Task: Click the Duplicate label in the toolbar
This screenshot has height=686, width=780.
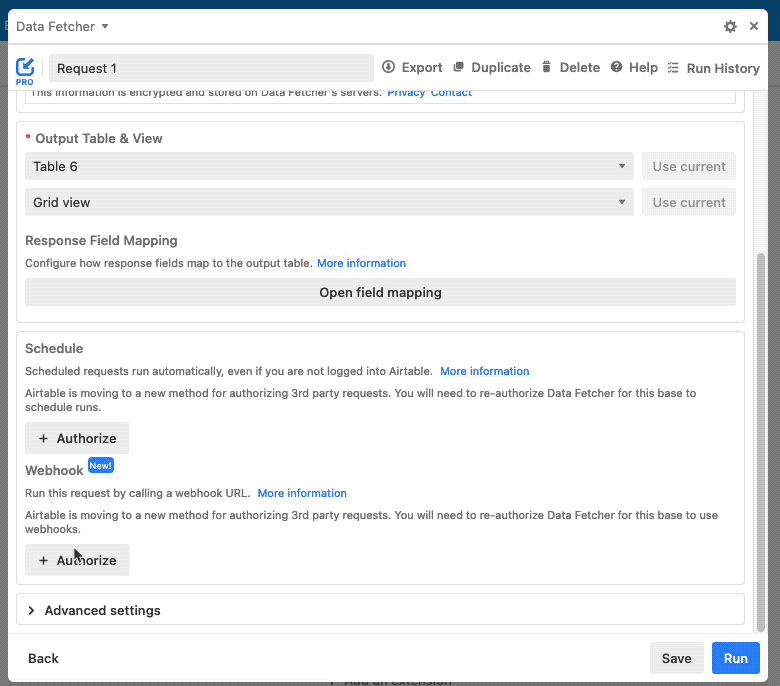Action: click(x=501, y=68)
